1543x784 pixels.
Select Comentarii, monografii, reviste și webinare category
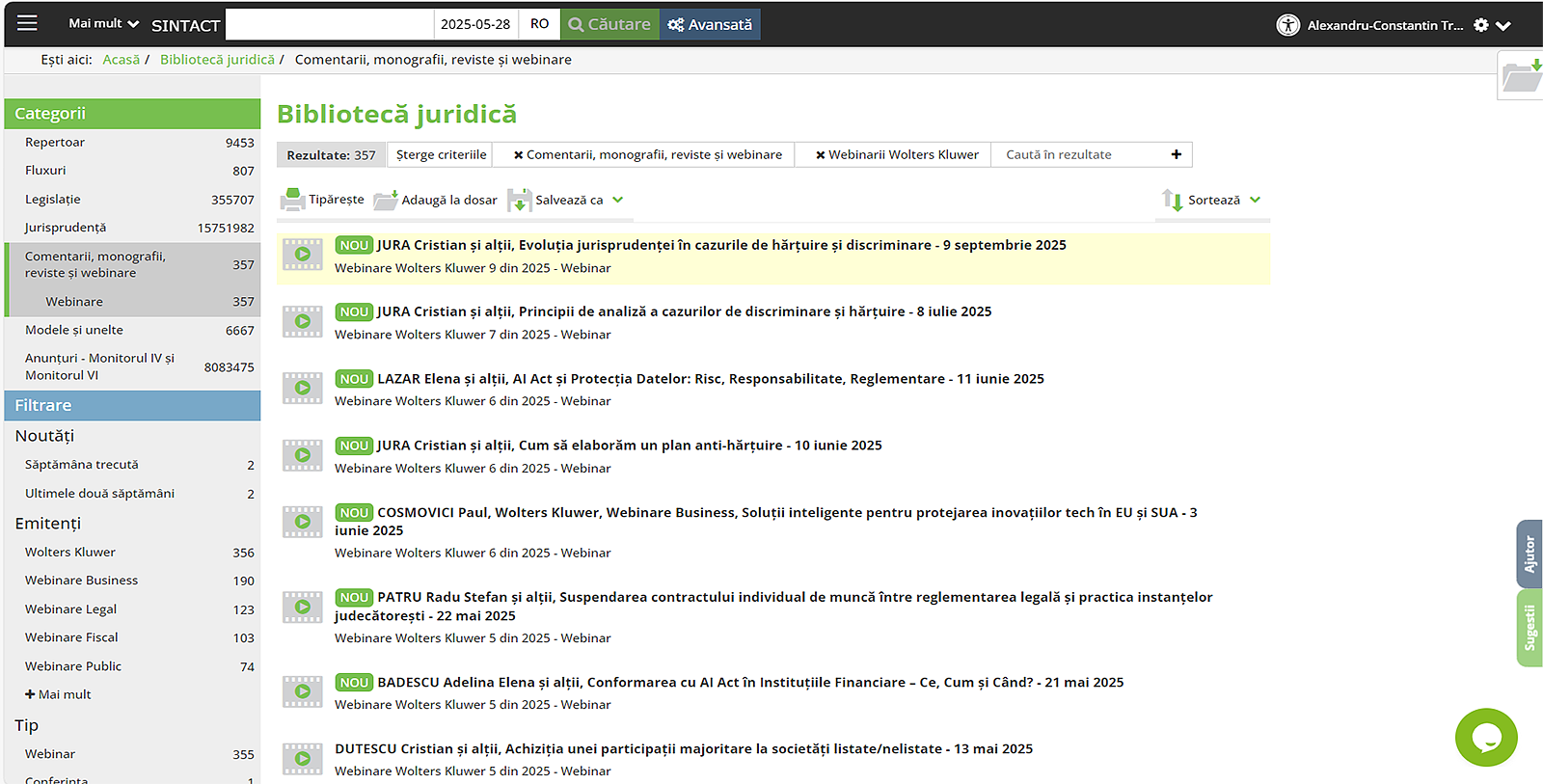[133, 264]
